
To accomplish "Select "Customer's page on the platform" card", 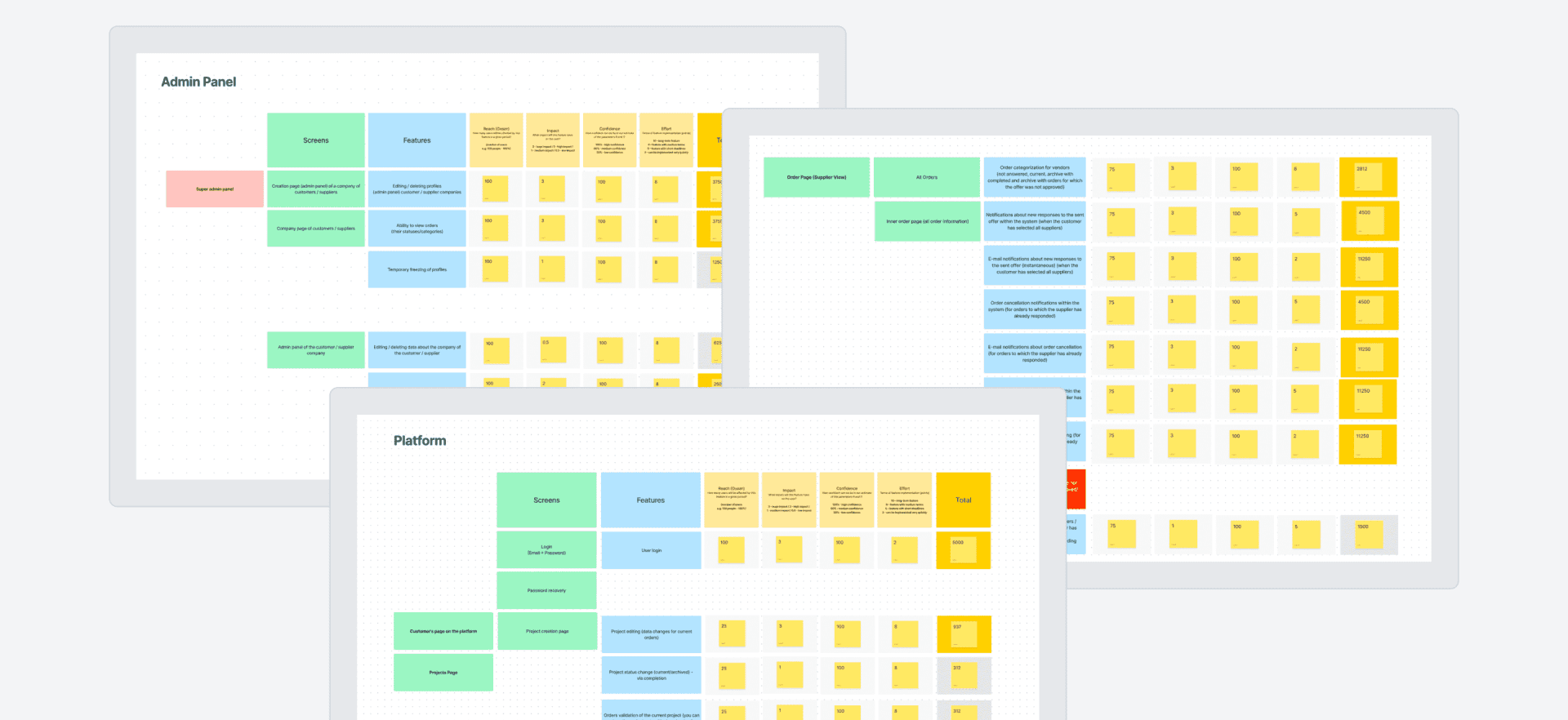I will (x=443, y=631).
